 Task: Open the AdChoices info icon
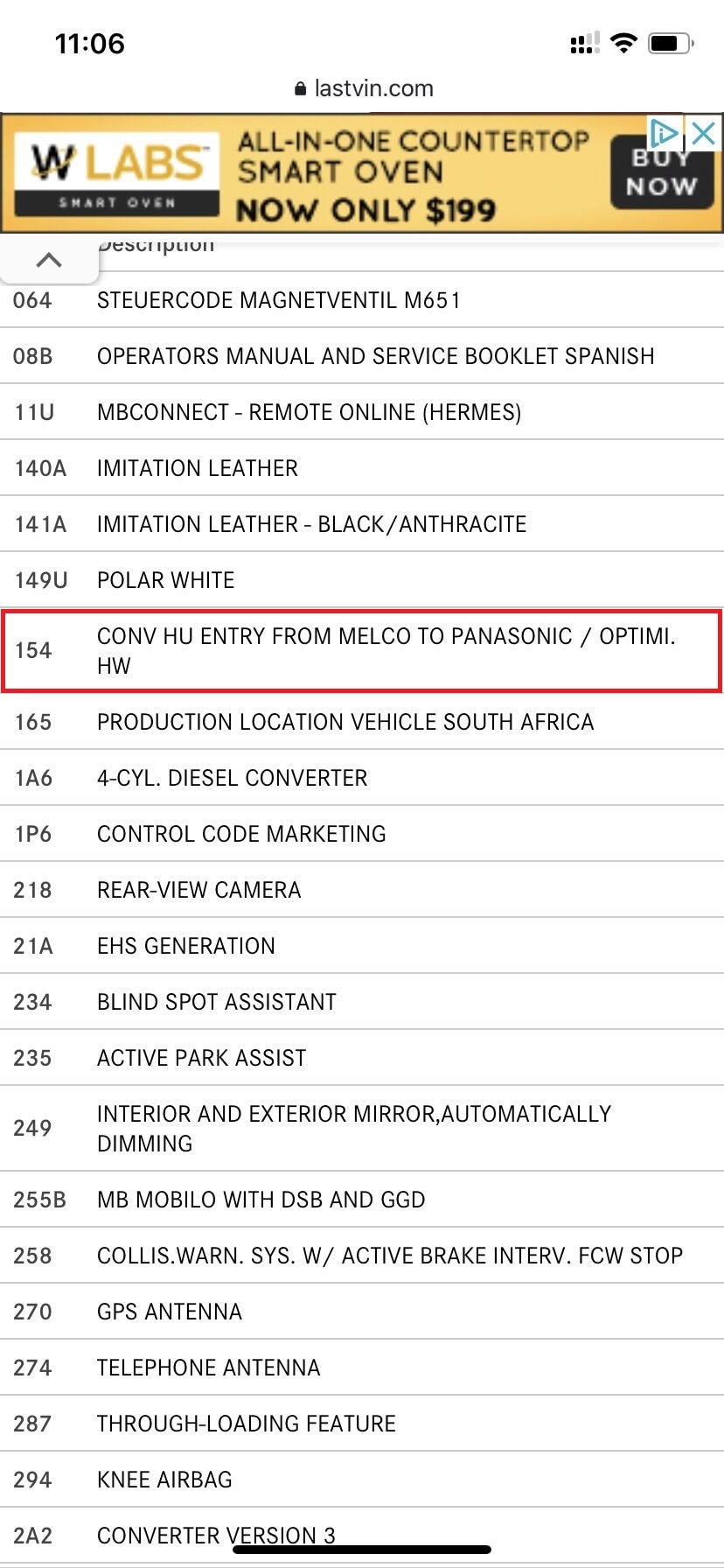point(665,134)
